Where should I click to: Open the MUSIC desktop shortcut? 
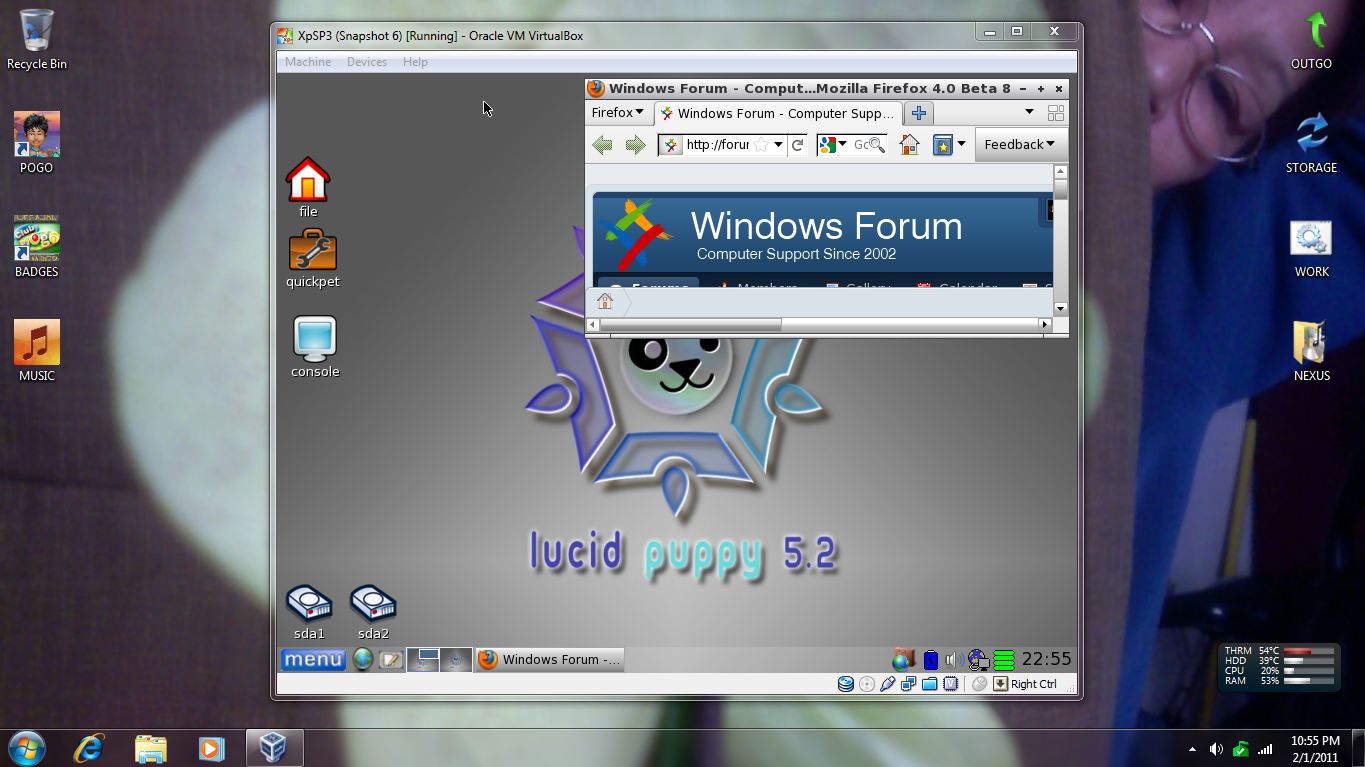click(x=37, y=351)
